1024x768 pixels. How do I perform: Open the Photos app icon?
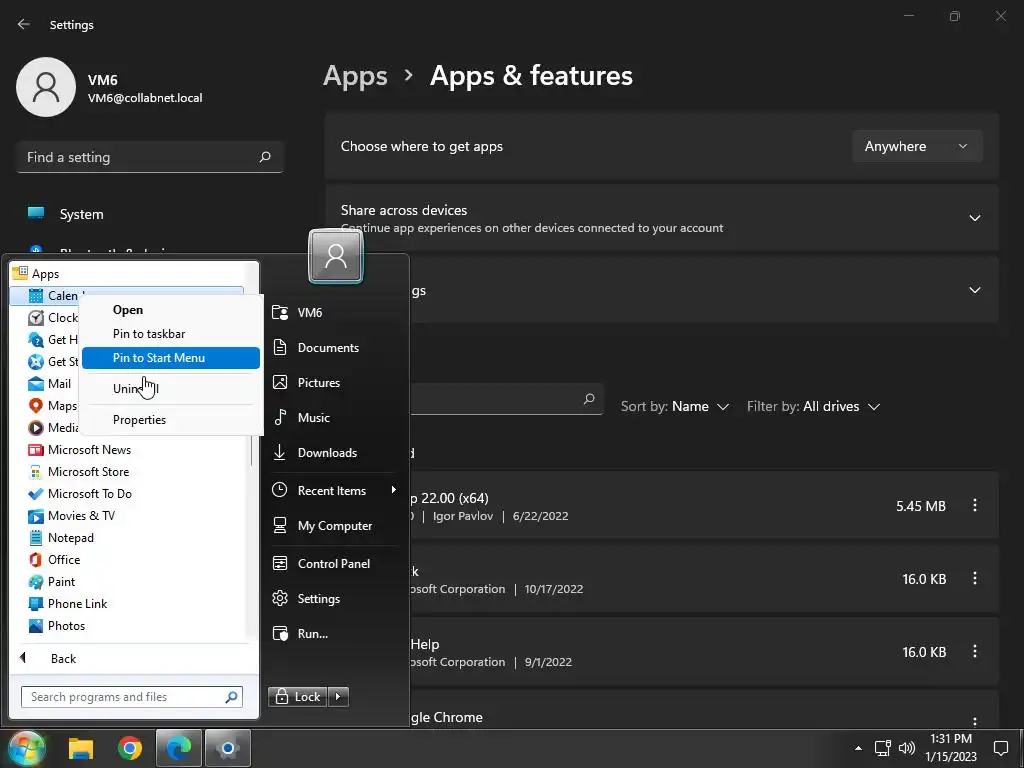click(36, 626)
